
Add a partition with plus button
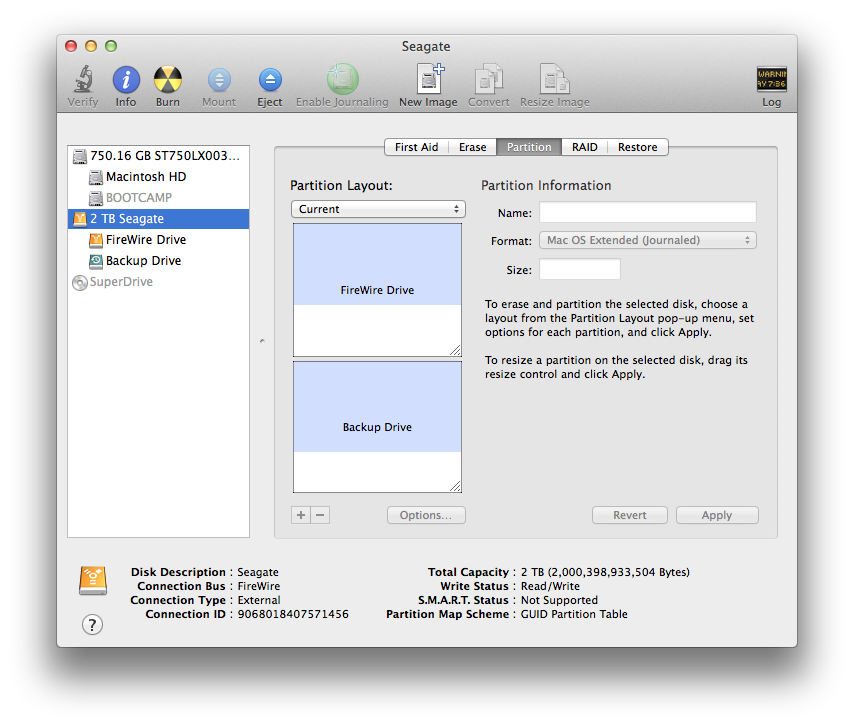coord(301,515)
